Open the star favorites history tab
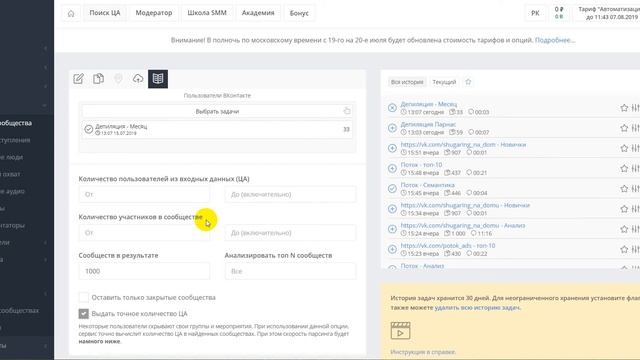 point(468,82)
